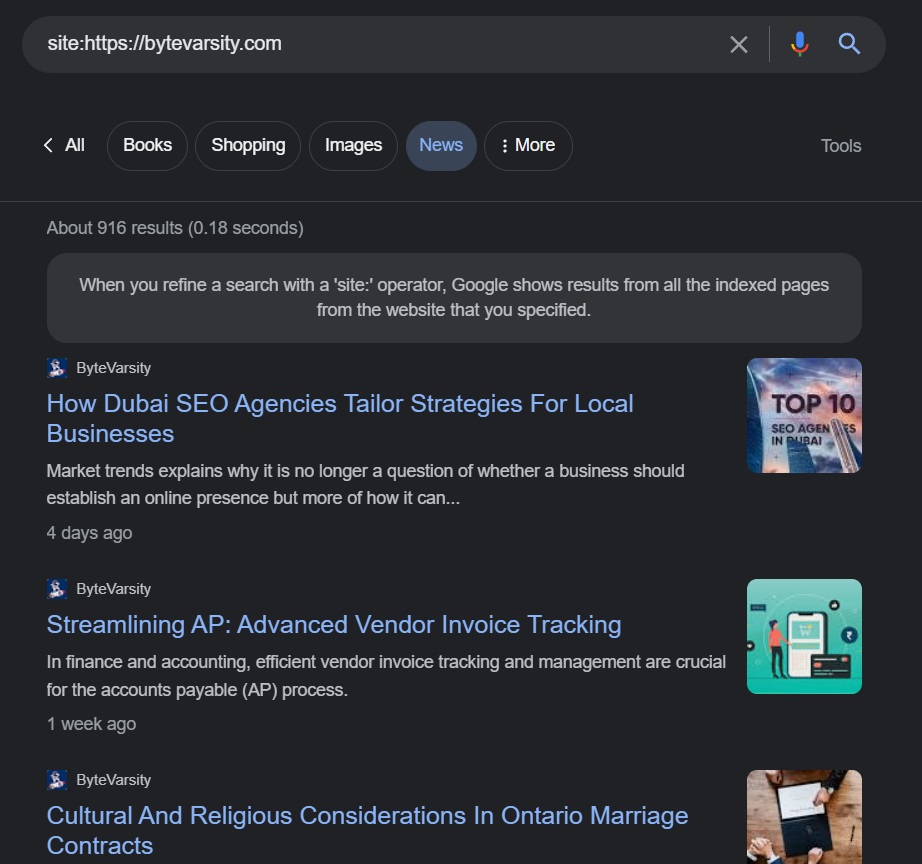Click the 'In finance and accounting' snippet text
Viewport: 922px width, 864px height.
click(x=386, y=676)
